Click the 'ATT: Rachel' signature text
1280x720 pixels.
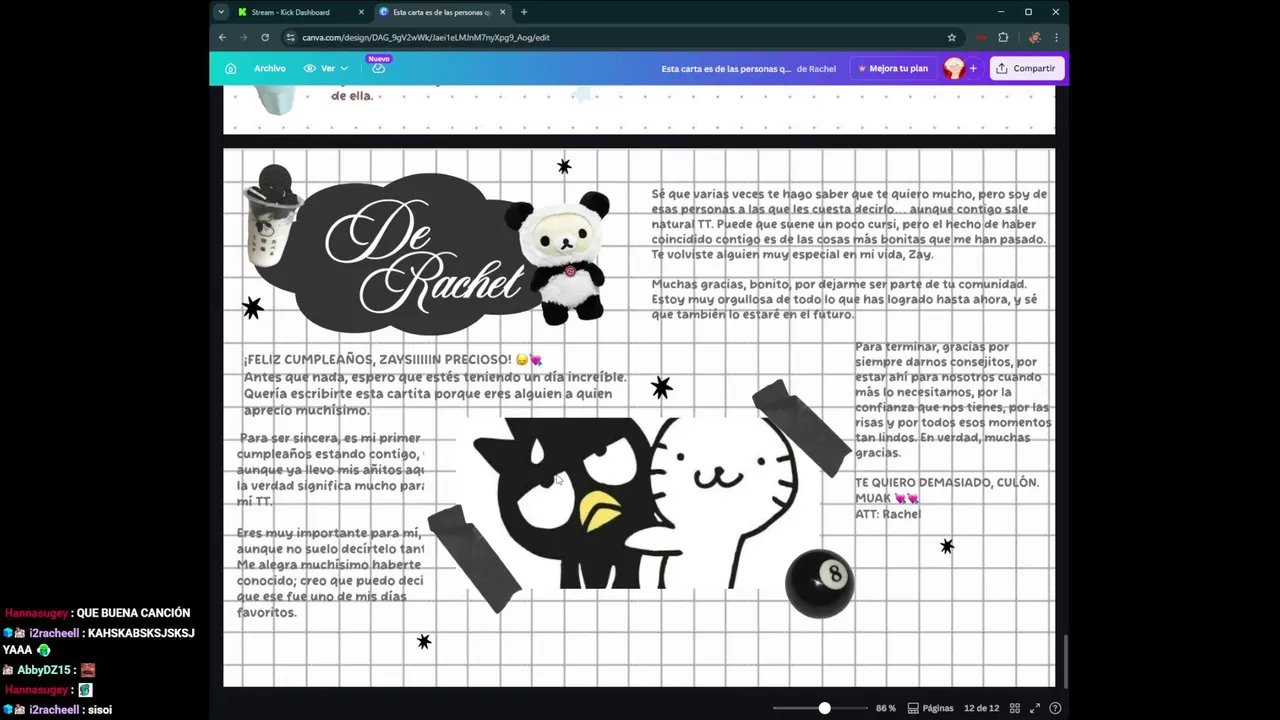888,514
